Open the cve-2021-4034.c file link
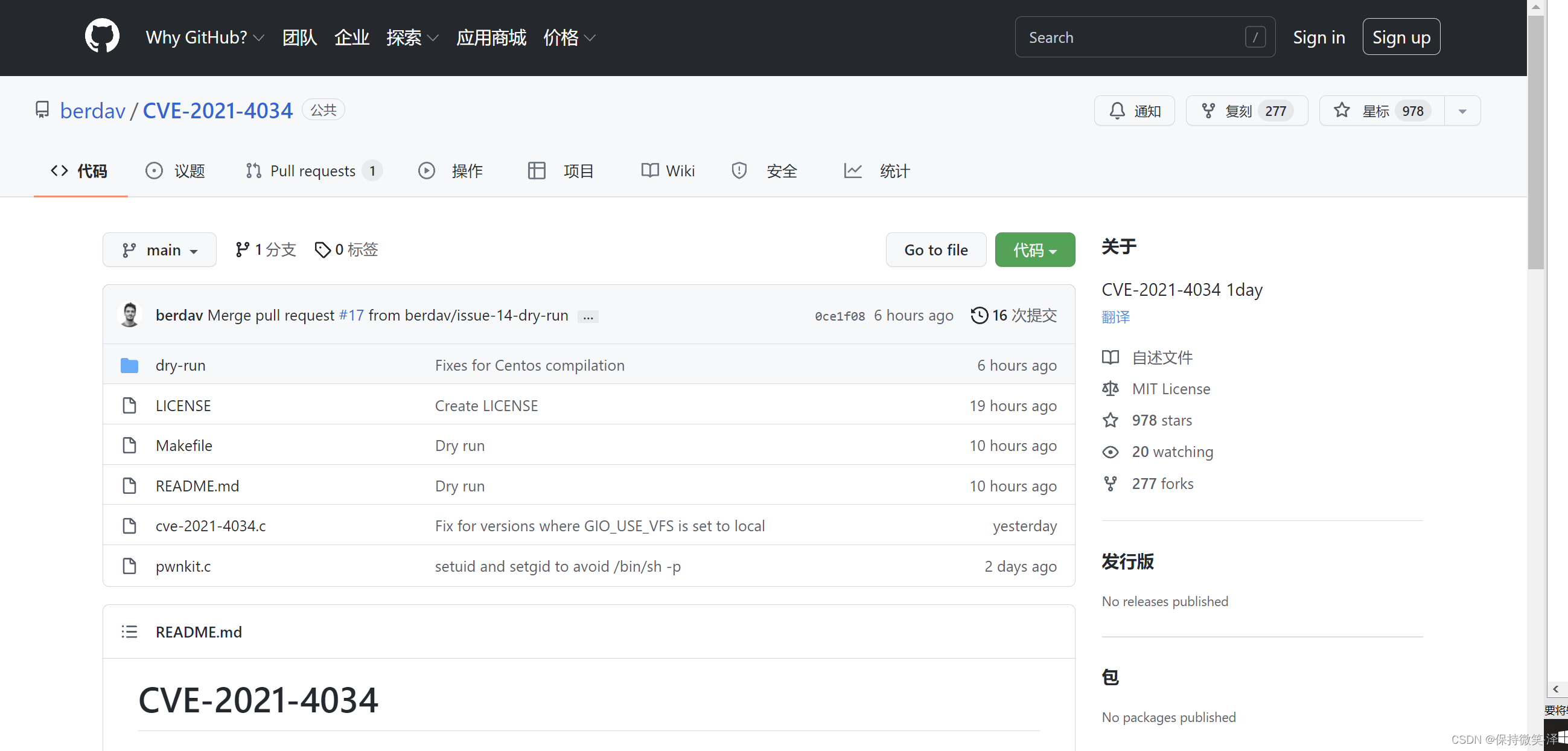 211,525
